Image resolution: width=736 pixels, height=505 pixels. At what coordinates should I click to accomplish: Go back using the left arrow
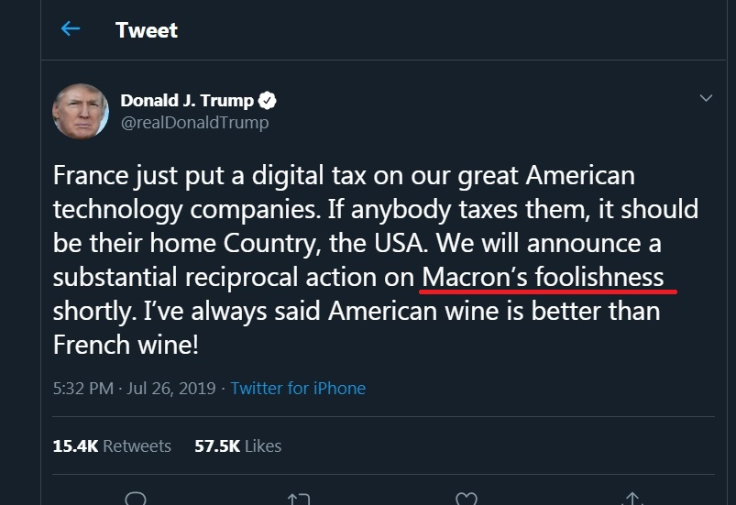click(70, 29)
